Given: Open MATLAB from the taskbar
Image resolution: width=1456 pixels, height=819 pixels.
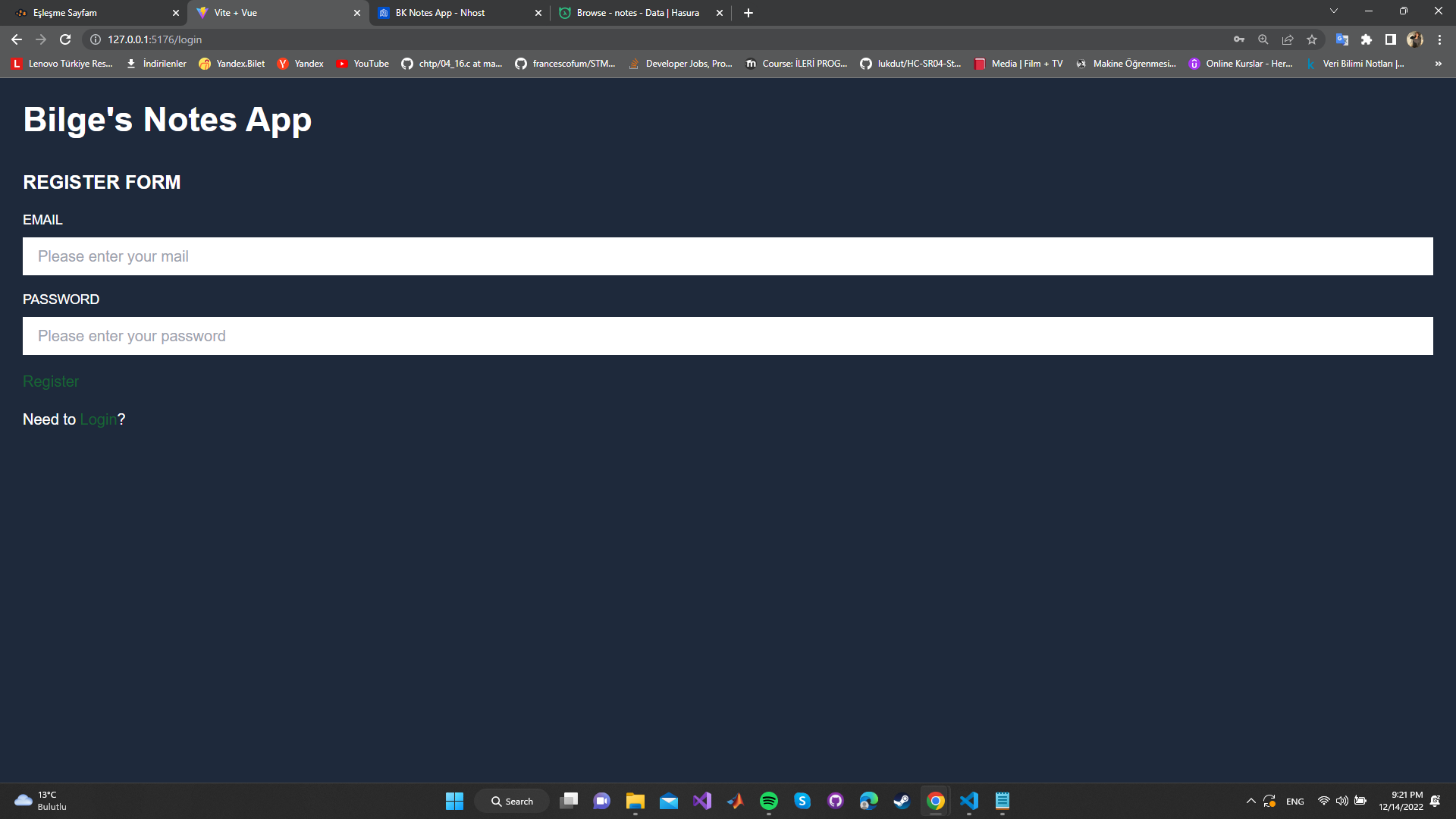Looking at the screenshot, I should [x=735, y=801].
